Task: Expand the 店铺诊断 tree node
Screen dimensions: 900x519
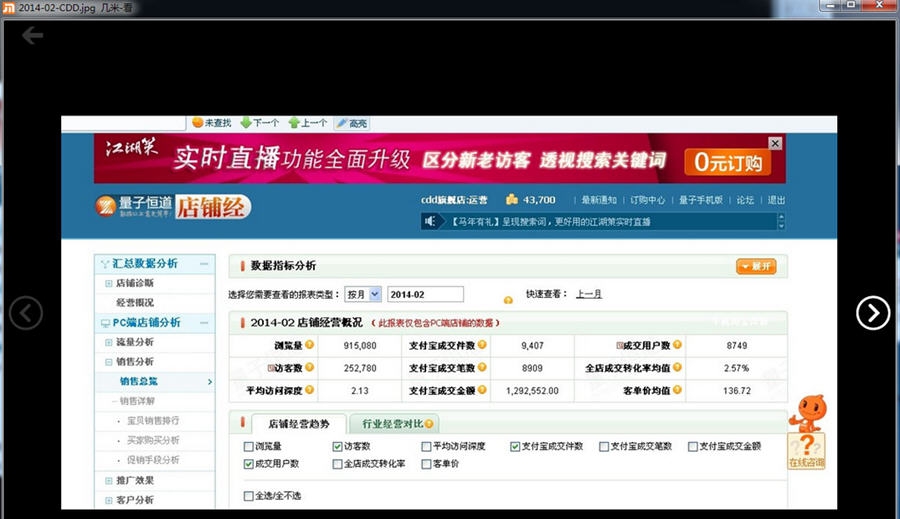Action: pos(108,283)
